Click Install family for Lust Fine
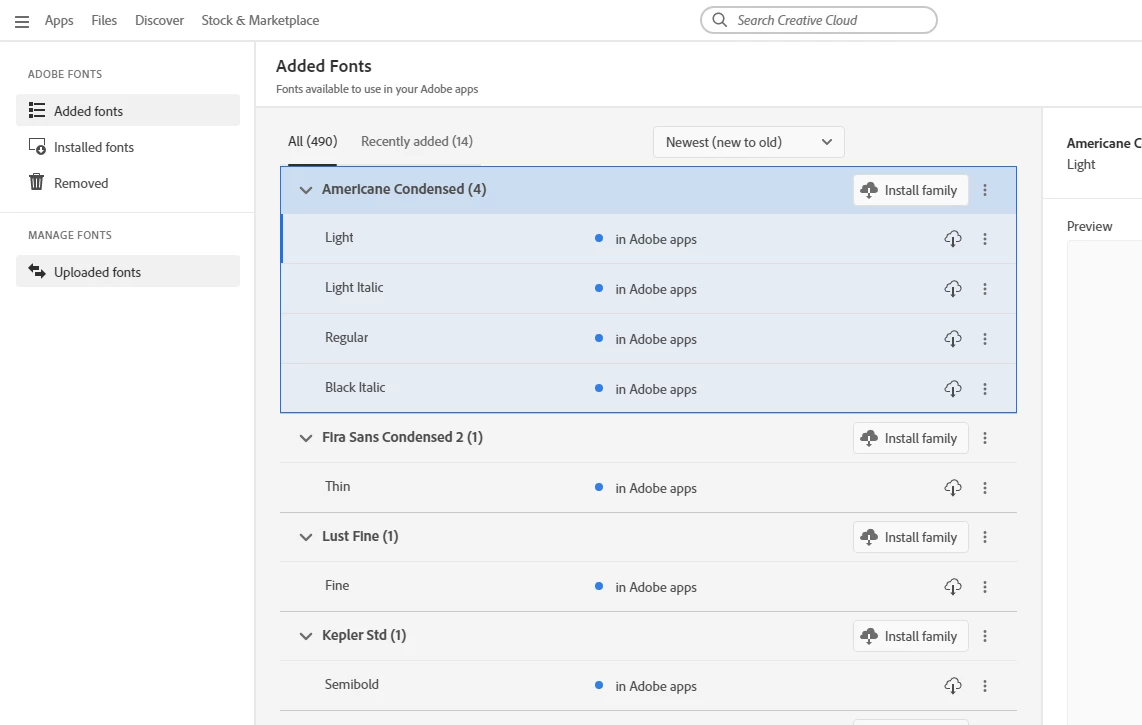The image size is (1142, 725). coord(910,537)
